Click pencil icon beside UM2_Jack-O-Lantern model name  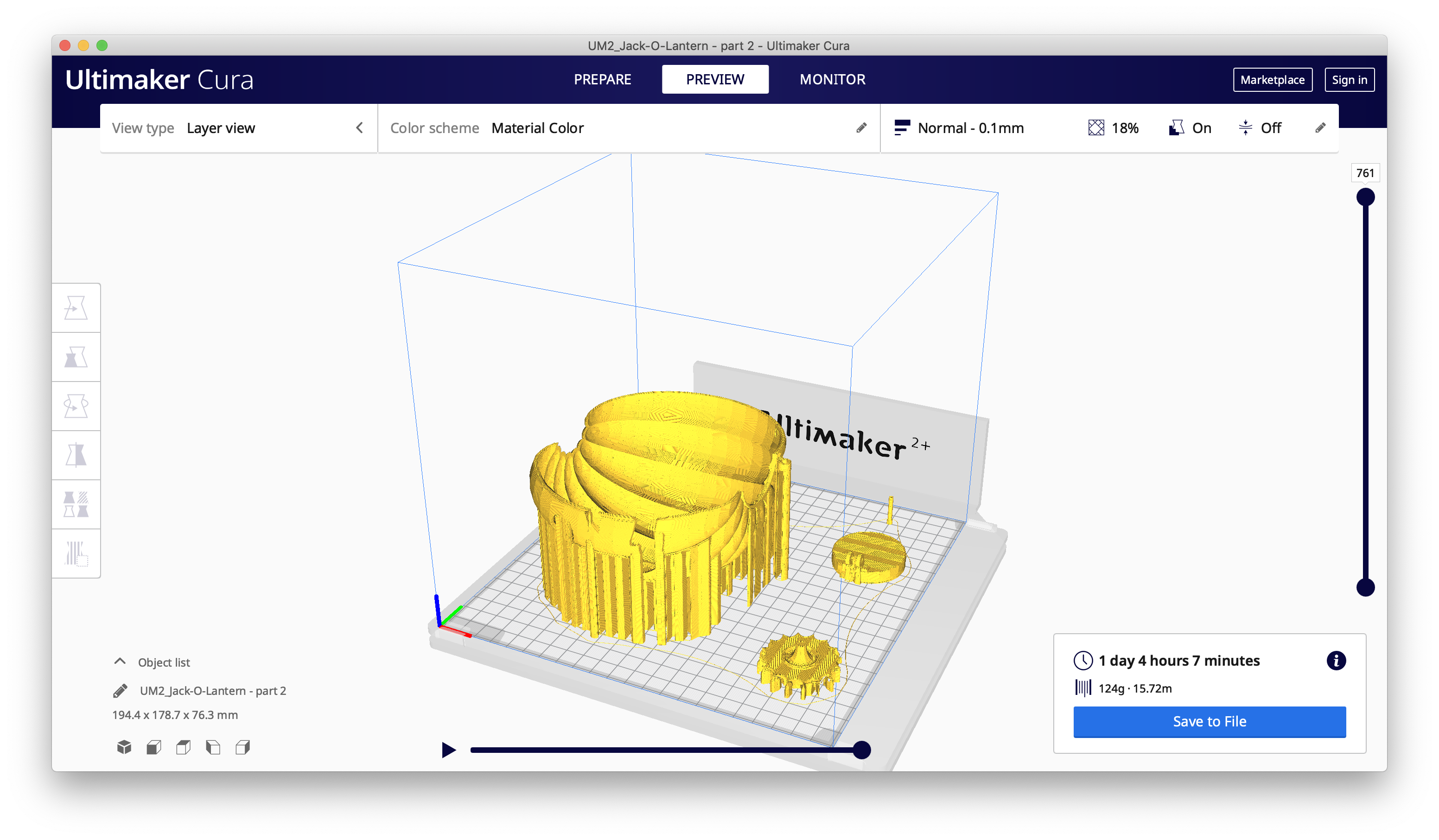point(121,691)
